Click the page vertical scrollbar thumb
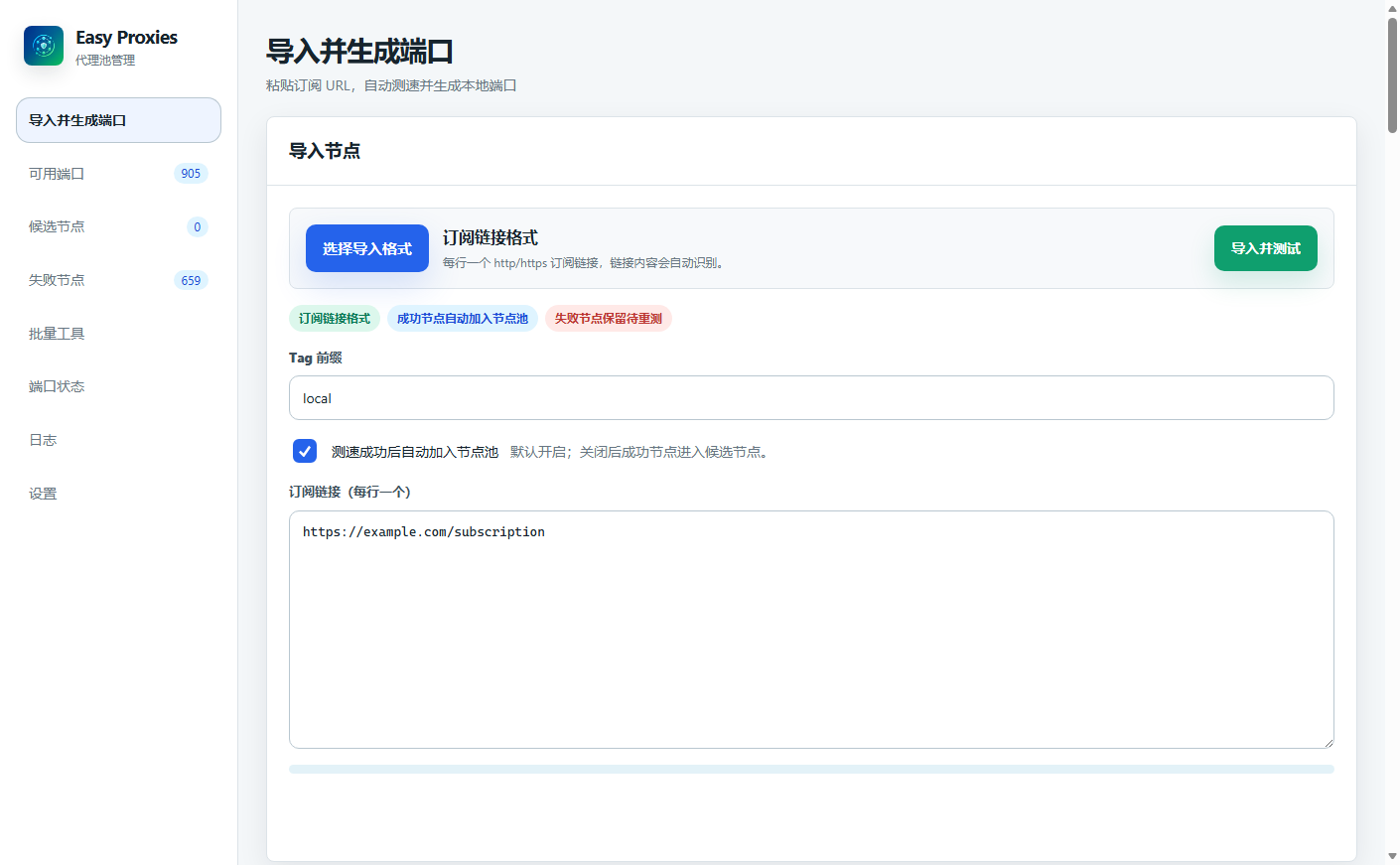Viewport: 1400px width, 865px height. click(x=1392, y=75)
